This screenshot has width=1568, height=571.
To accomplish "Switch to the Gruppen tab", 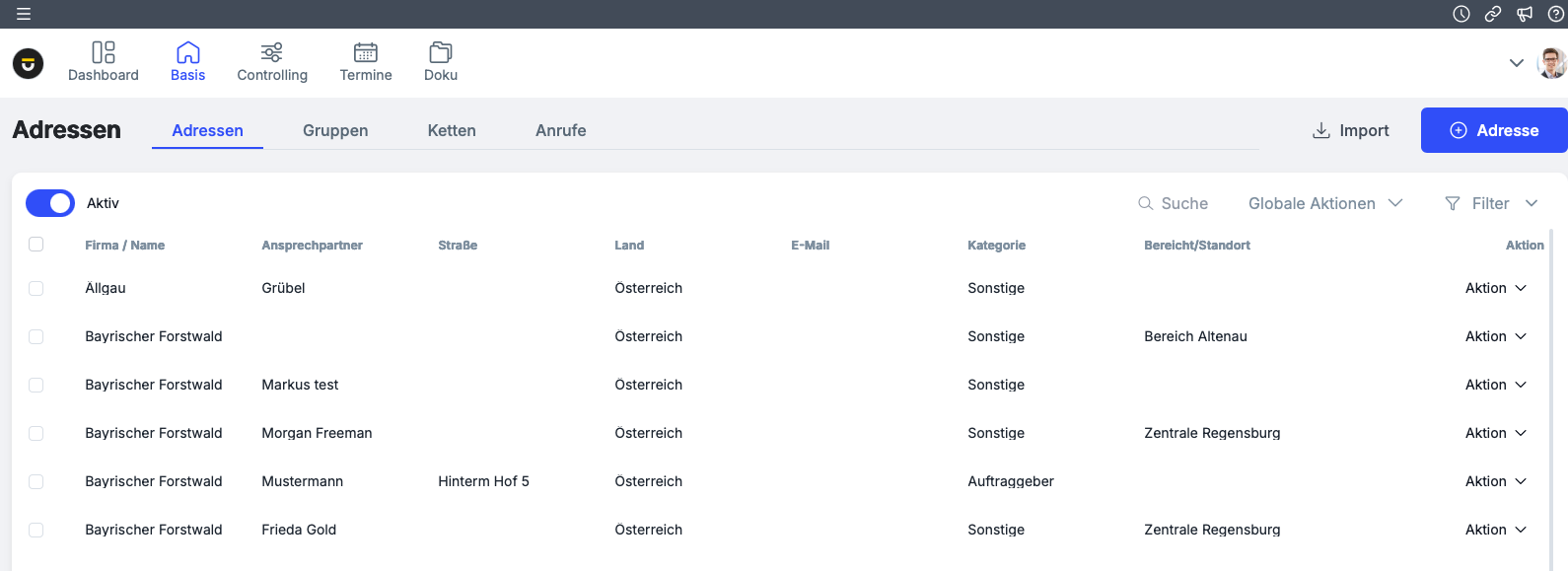I will [335, 130].
